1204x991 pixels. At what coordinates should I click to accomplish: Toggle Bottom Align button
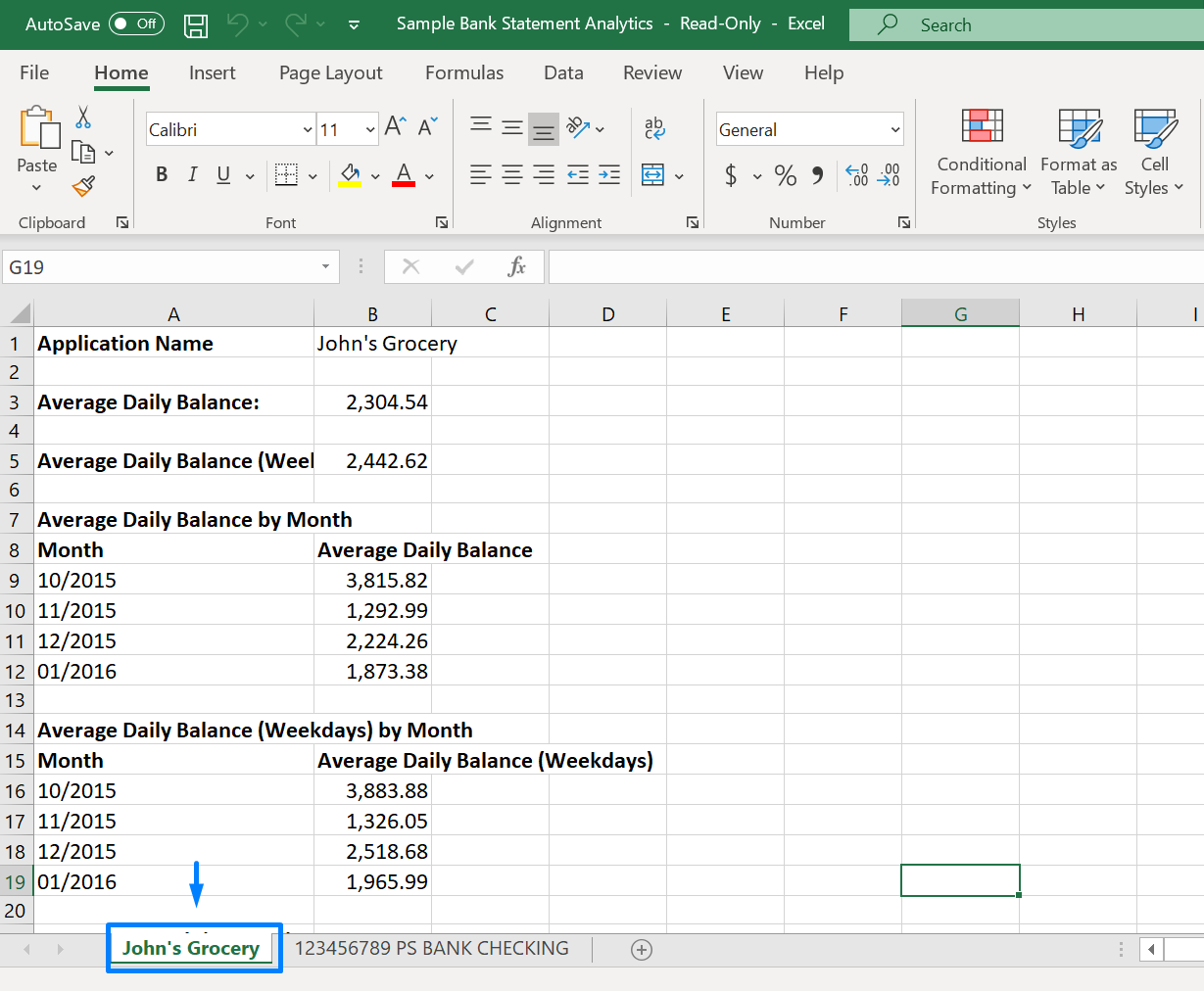544,128
